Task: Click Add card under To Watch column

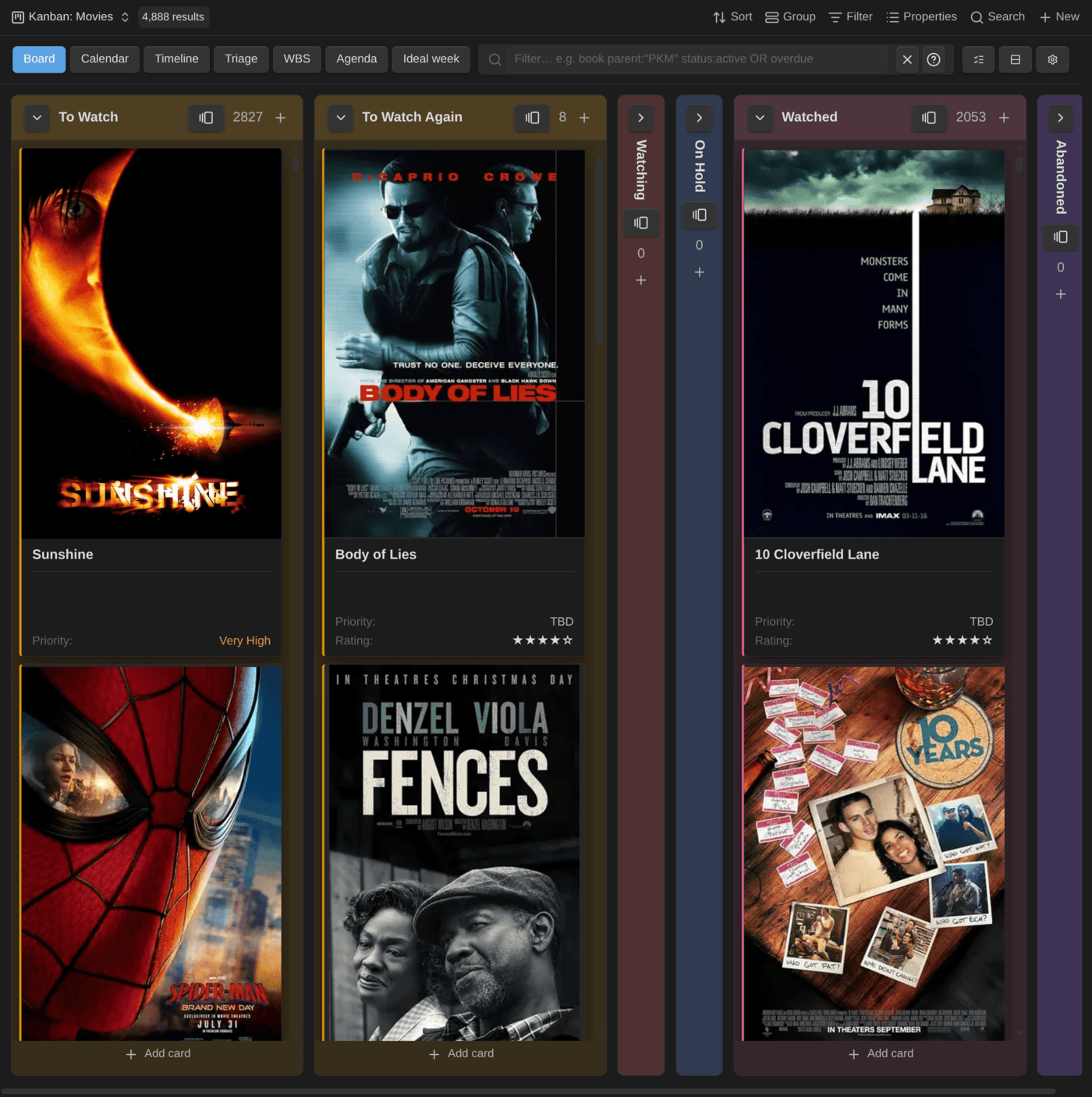Action: pyautogui.click(x=158, y=1053)
